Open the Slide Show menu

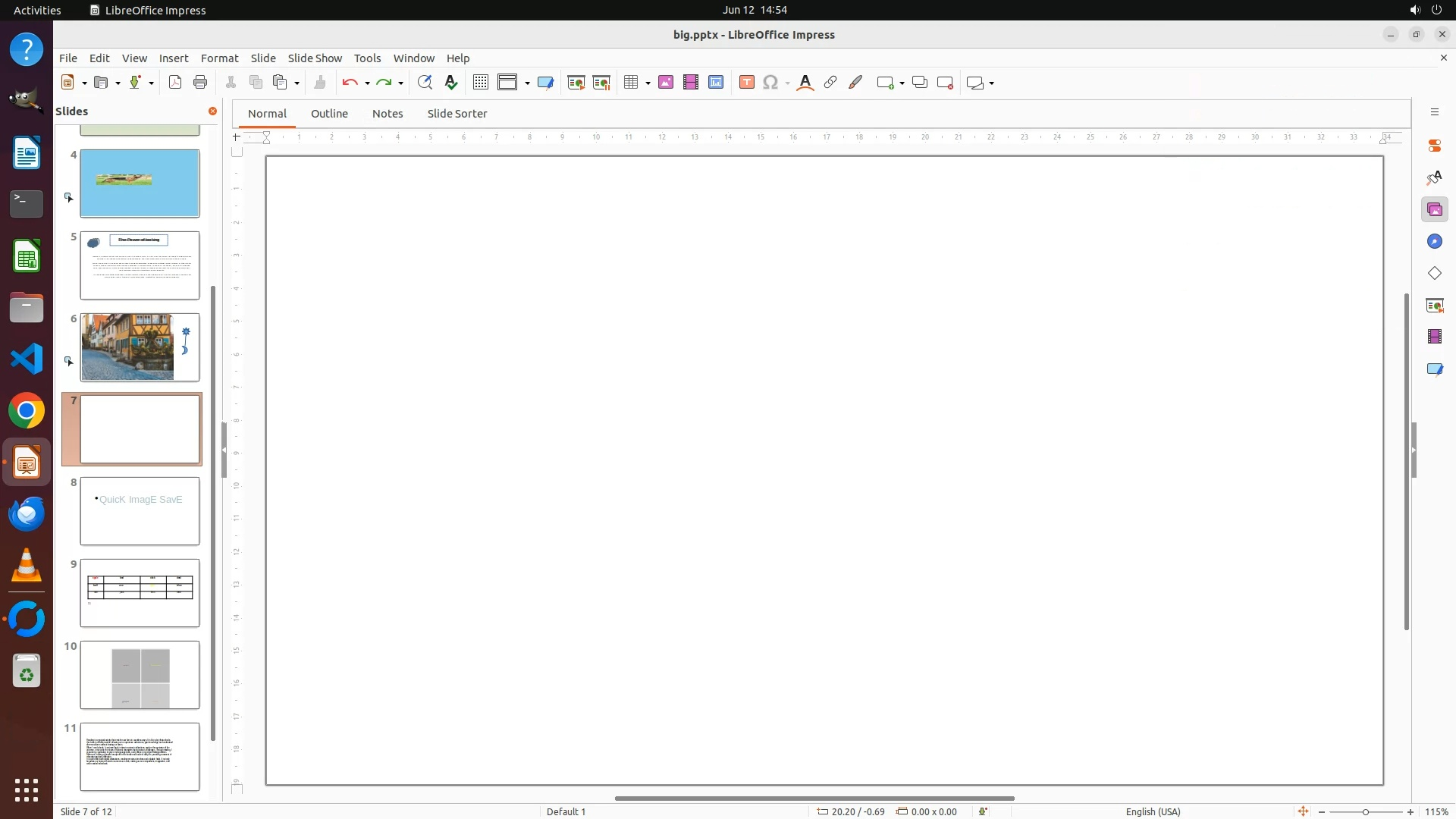(315, 58)
